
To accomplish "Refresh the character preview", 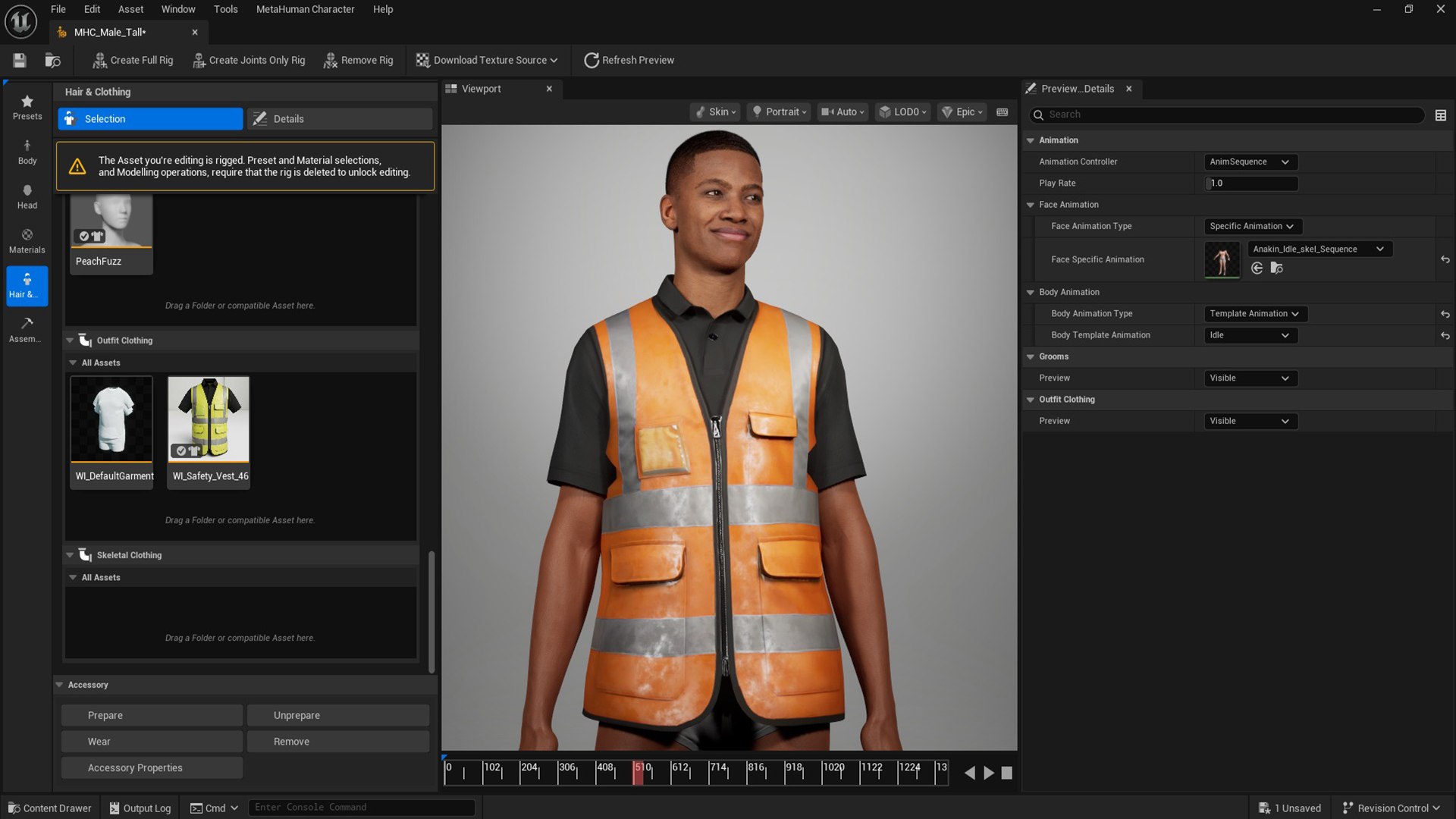I will tap(629, 60).
